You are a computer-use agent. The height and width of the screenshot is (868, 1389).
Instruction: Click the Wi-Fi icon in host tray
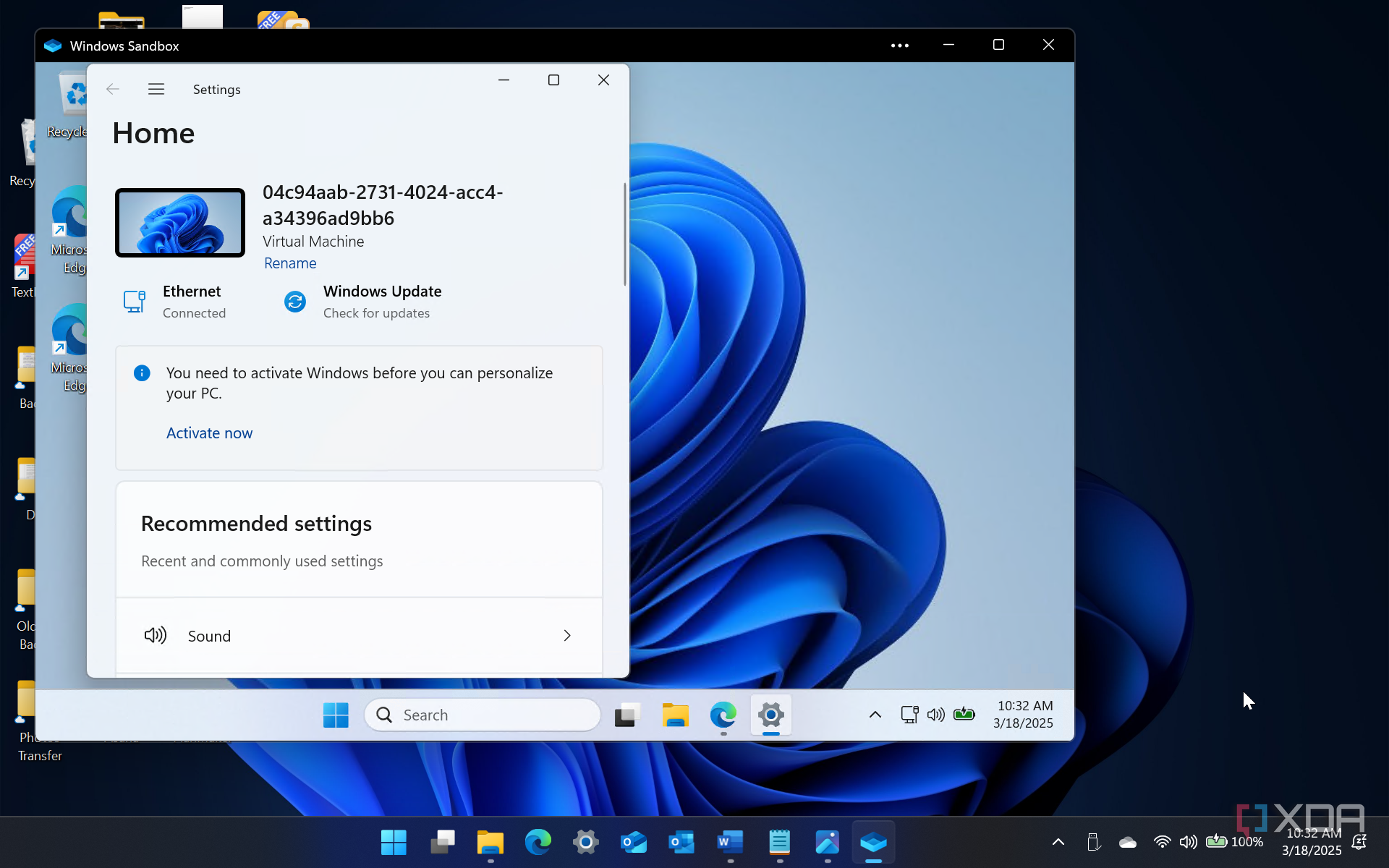coord(1162,842)
